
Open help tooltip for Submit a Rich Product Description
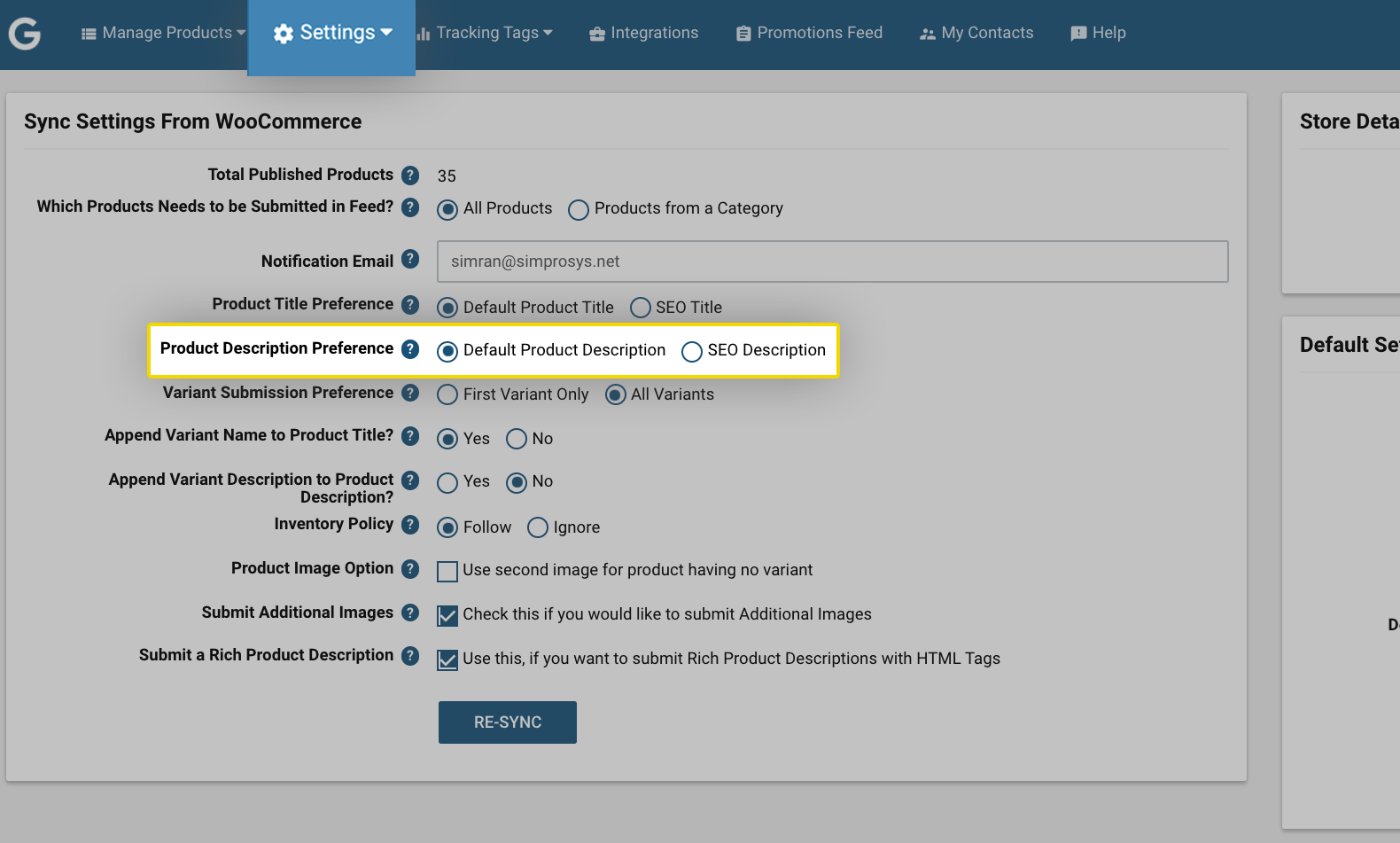(410, 655)
